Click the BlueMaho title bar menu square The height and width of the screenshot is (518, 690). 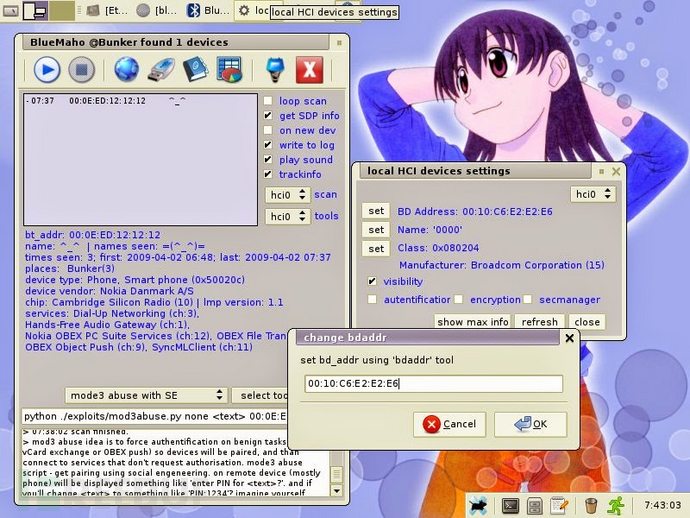point(339,43)
